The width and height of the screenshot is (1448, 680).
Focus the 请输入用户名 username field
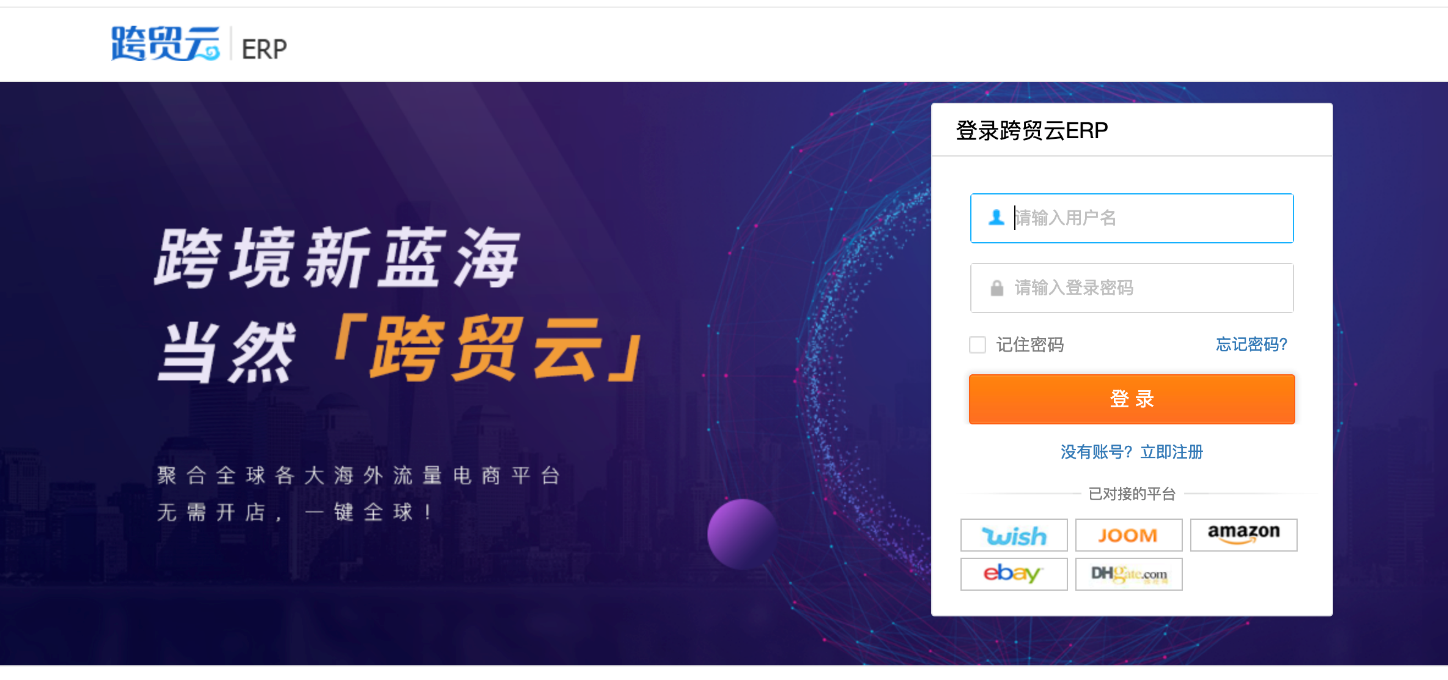1132,218
